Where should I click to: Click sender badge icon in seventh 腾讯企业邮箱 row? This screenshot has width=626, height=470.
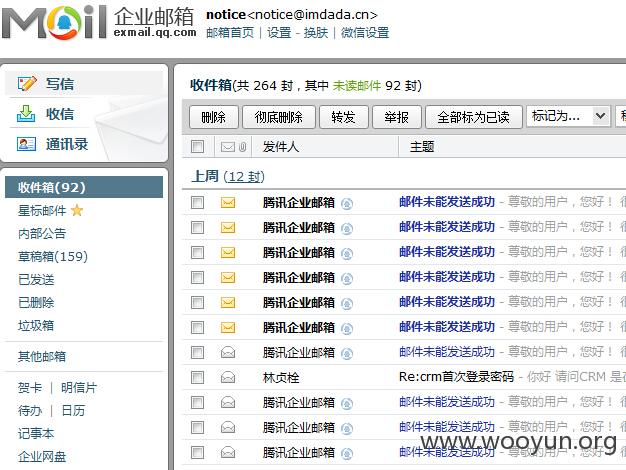tap(347, 353)
